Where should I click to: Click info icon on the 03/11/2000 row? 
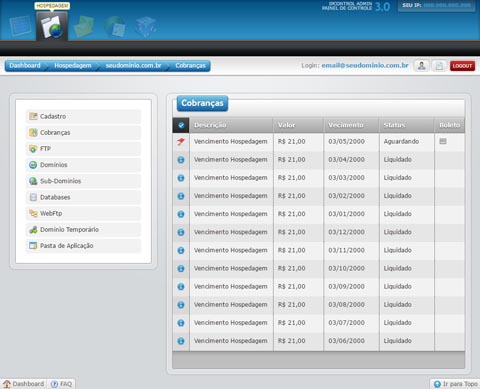pyautogui.click(x=181, y=250)
